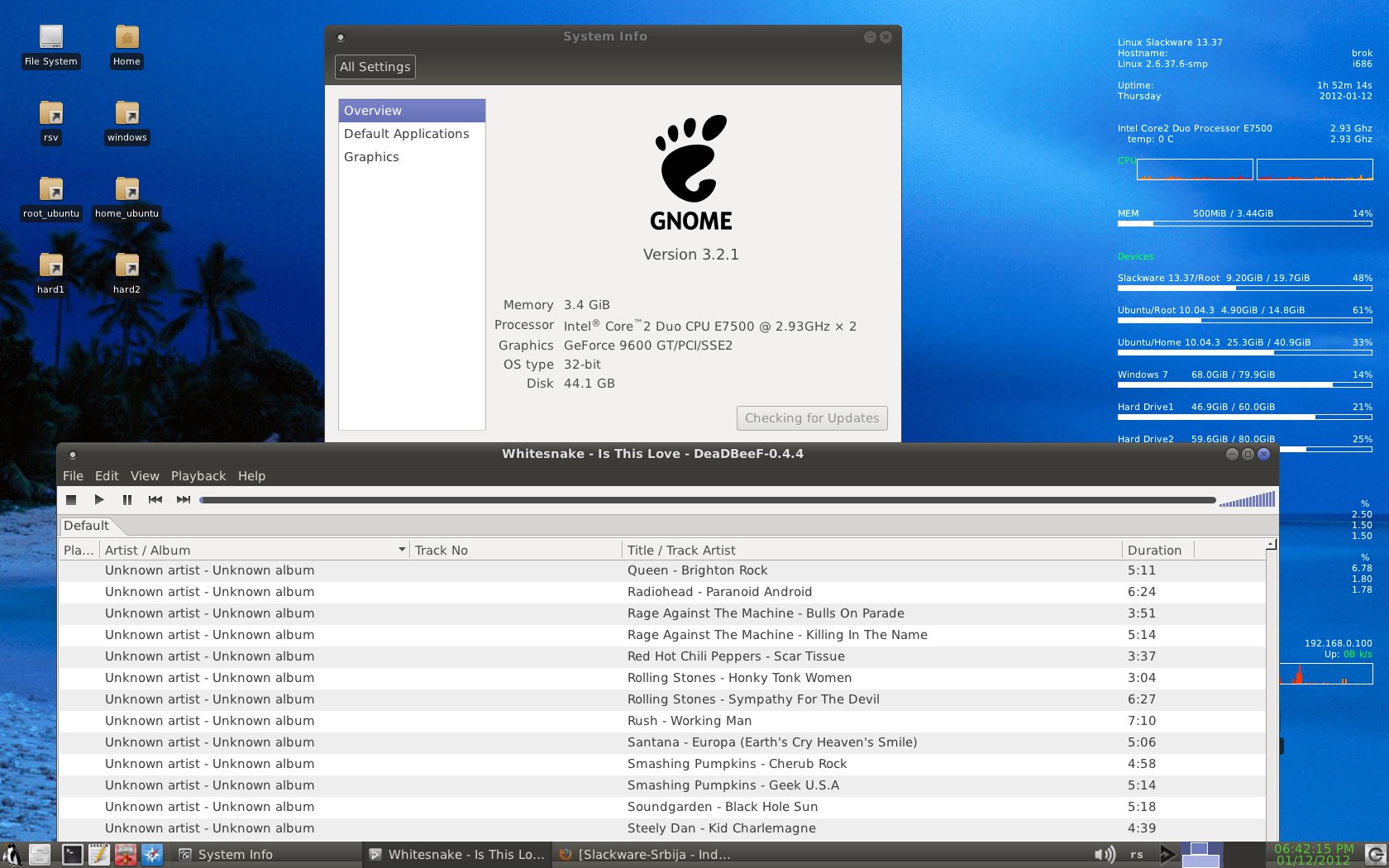Screen dimensions: 1389x868
Task: Pause the current track
Action: 126,499
